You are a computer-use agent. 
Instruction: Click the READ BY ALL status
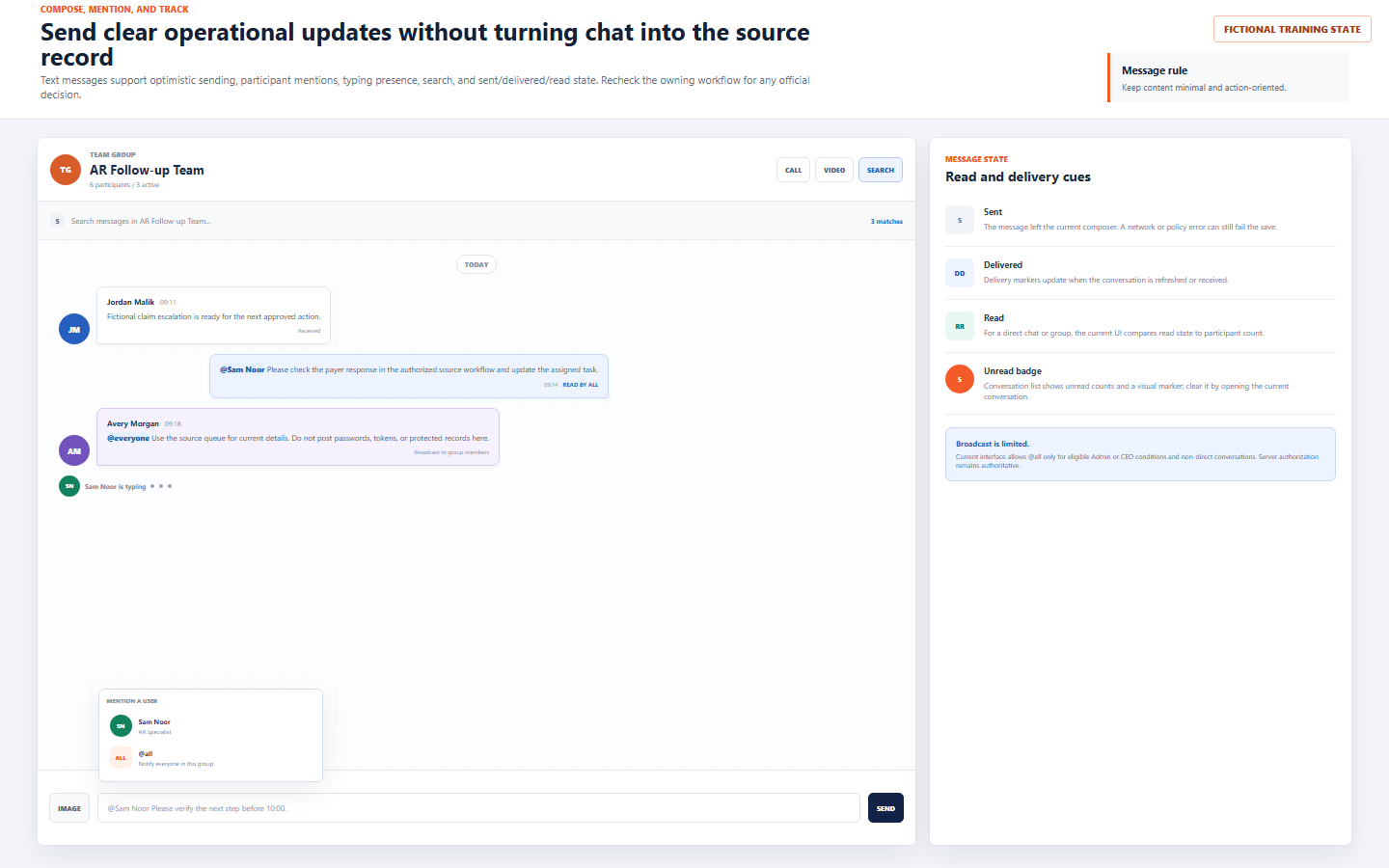(x=581, y=385)
